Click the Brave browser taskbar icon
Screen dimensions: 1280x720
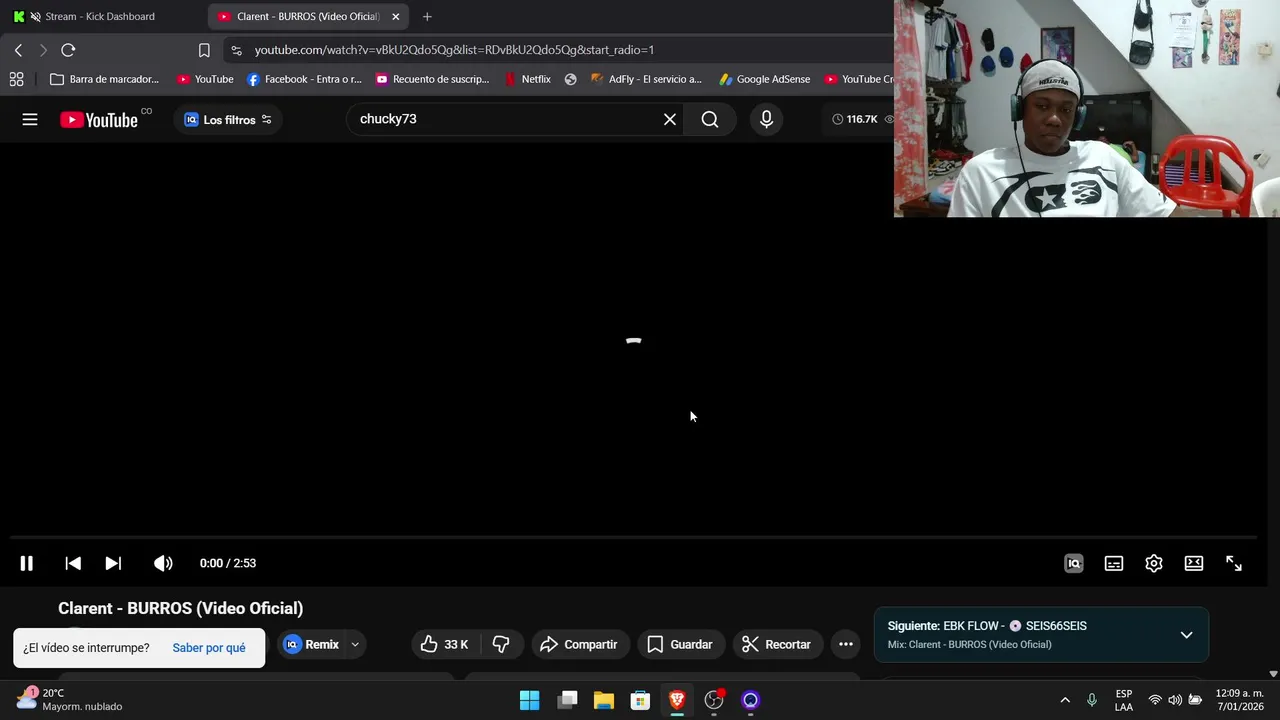coord(677,700)
